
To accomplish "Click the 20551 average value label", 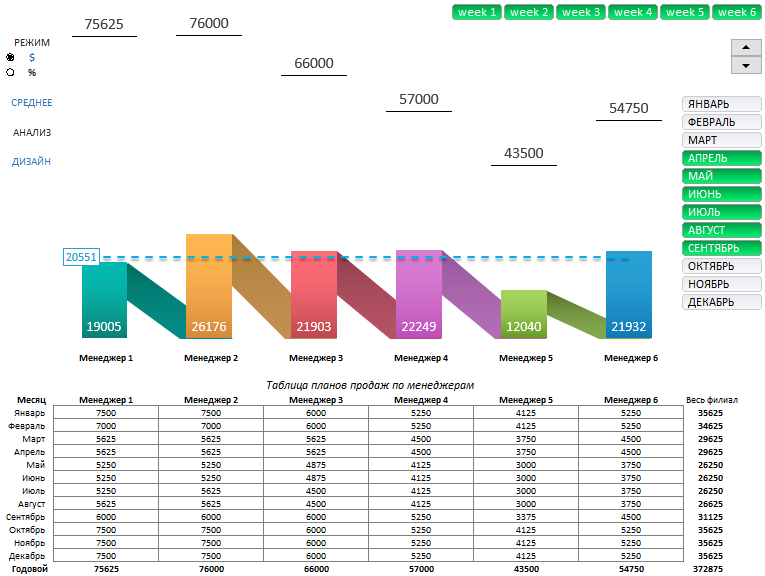I will click(81, 257).
